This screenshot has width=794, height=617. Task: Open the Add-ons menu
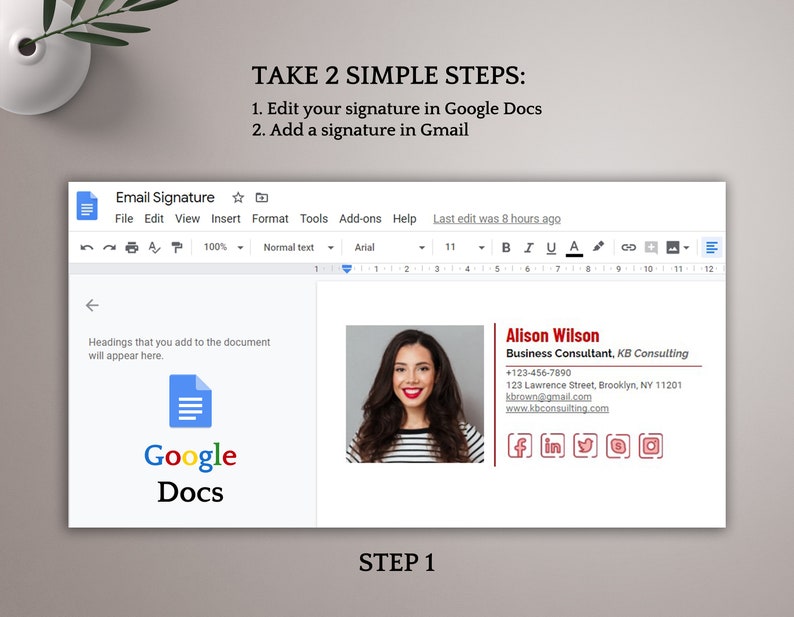360,219
